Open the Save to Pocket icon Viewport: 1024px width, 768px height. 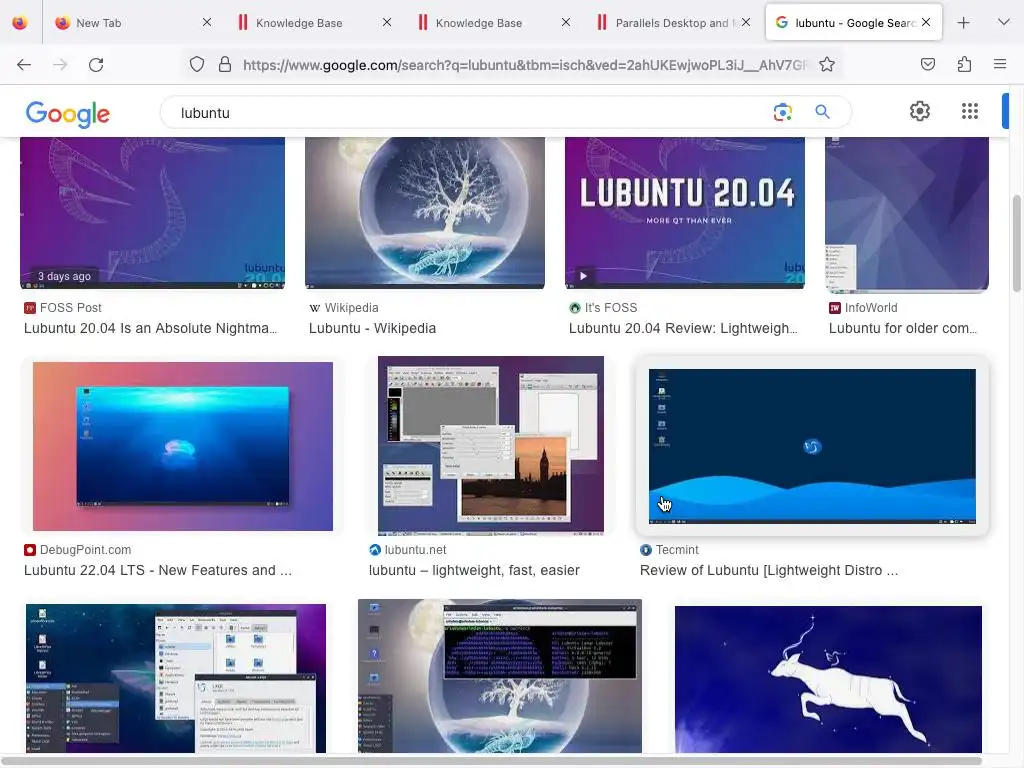pyautogui.click(x=927, y=65)
